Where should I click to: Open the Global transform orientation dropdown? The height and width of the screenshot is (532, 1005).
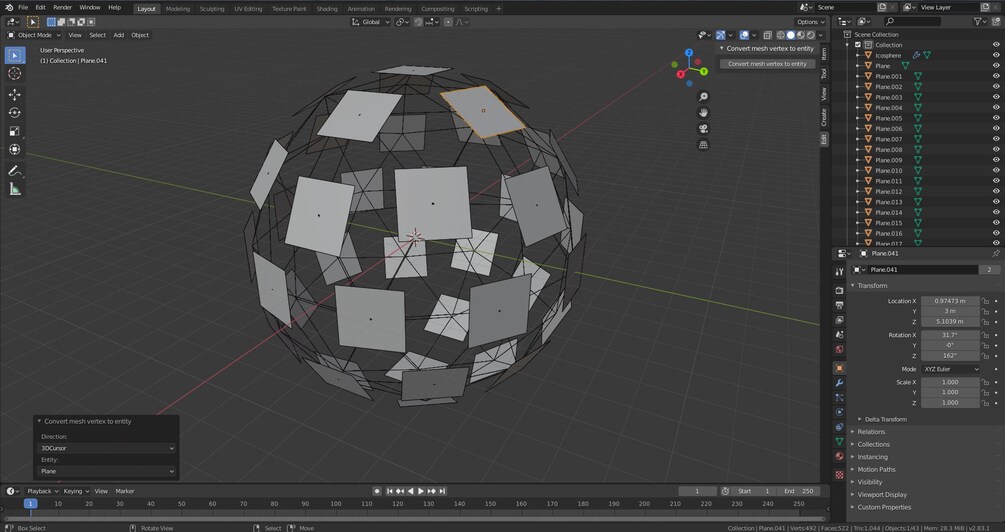click(370, 22)
